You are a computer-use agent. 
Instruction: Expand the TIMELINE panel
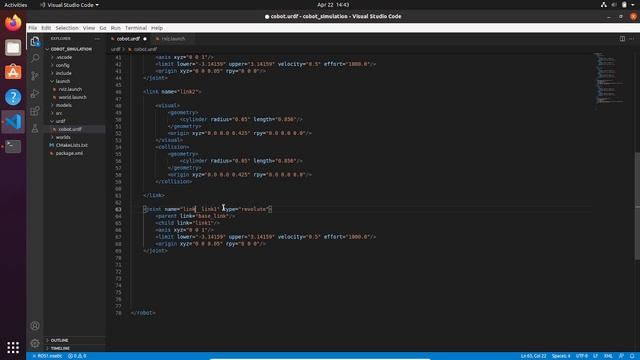[x=60, y=348]
